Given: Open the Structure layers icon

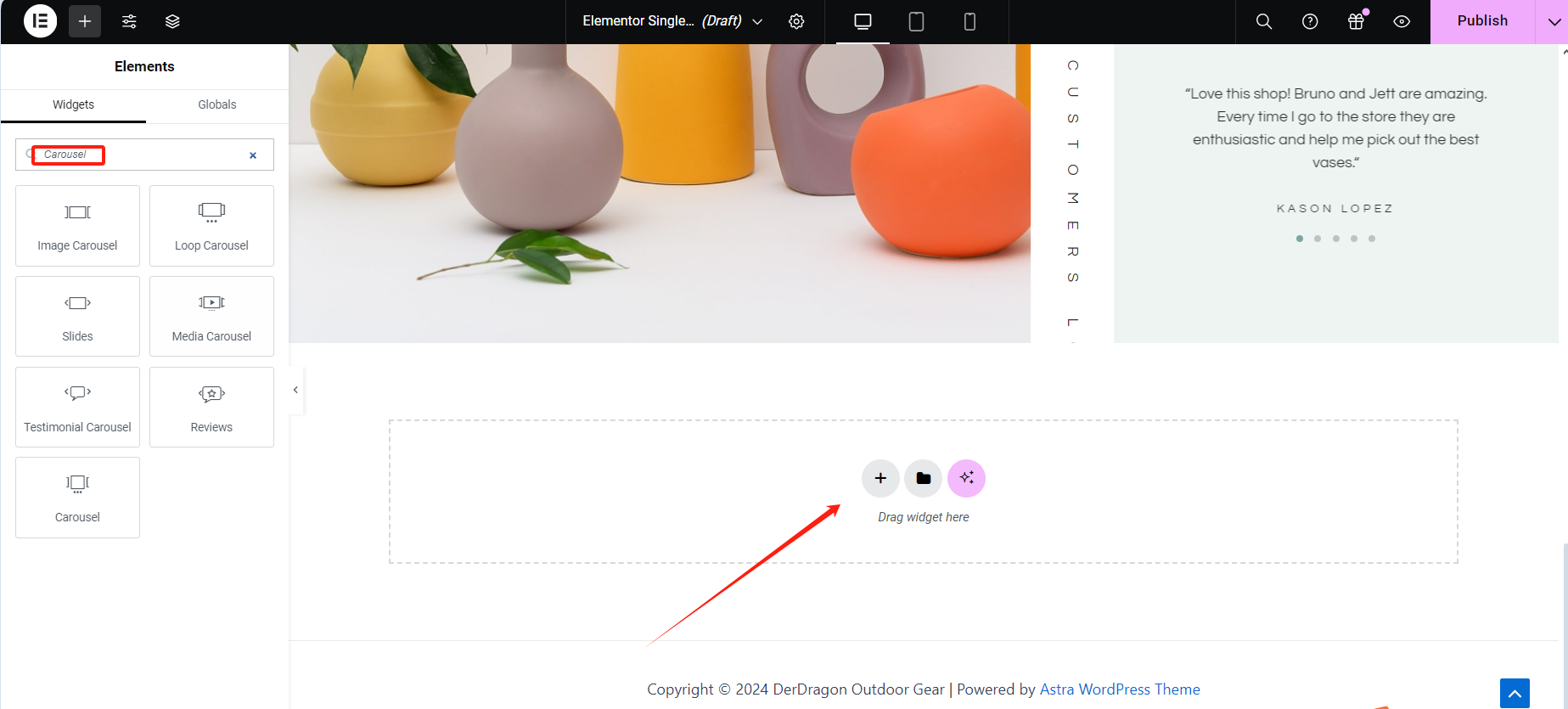Looking at the screenshot, I should (172, 21).
